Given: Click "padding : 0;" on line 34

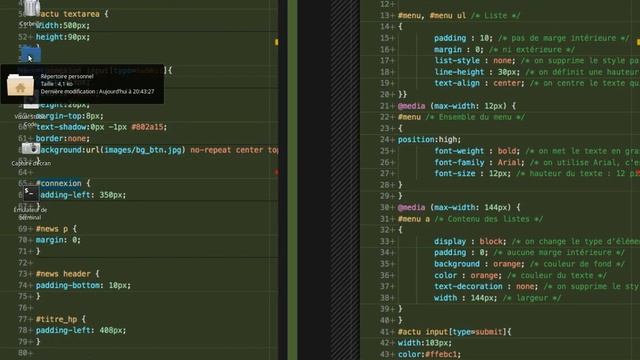Looking at the screenshot, I should point(461,253).
